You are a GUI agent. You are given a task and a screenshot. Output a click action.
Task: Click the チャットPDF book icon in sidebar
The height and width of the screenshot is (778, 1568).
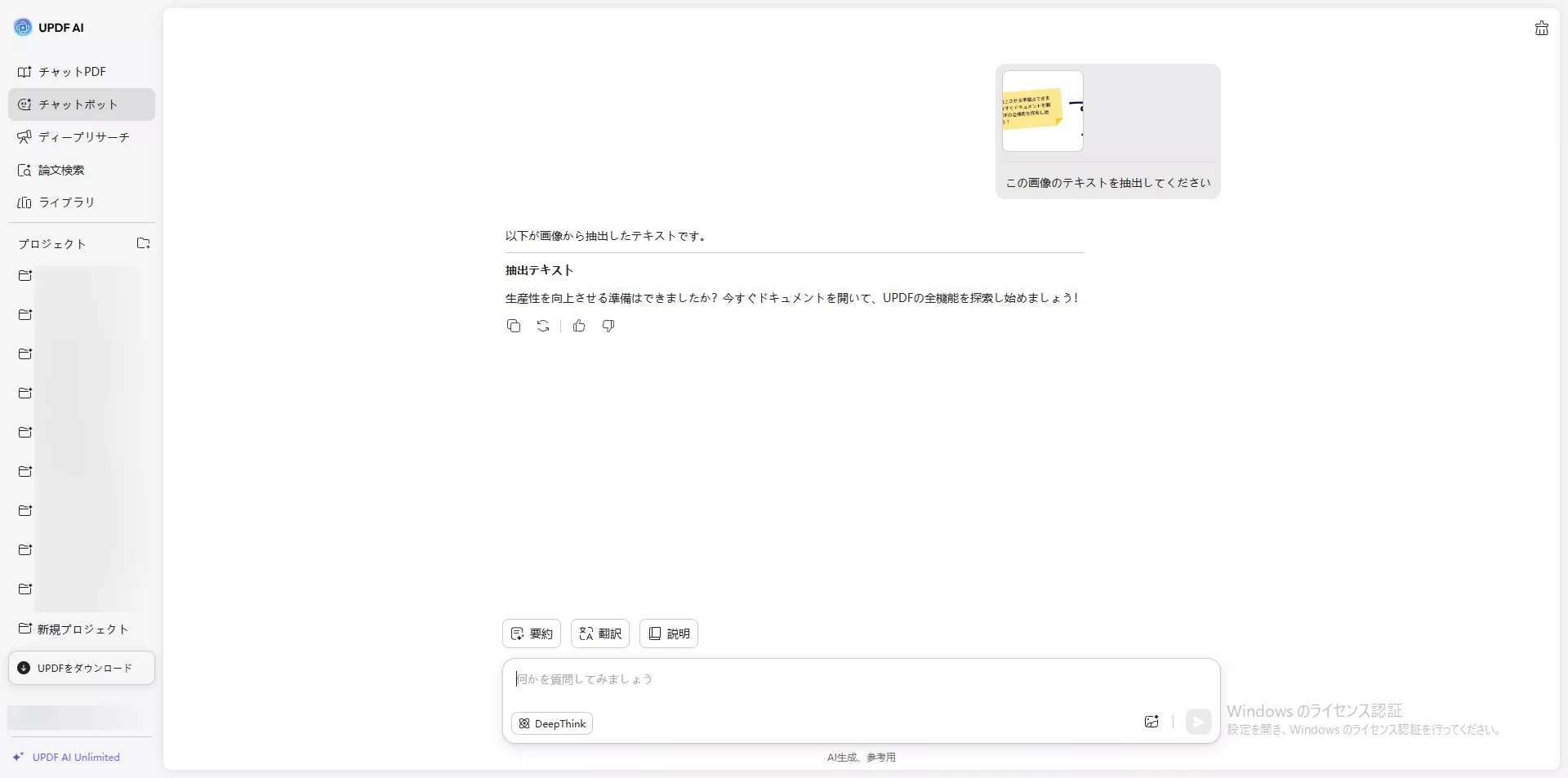[x=24, y=72]
